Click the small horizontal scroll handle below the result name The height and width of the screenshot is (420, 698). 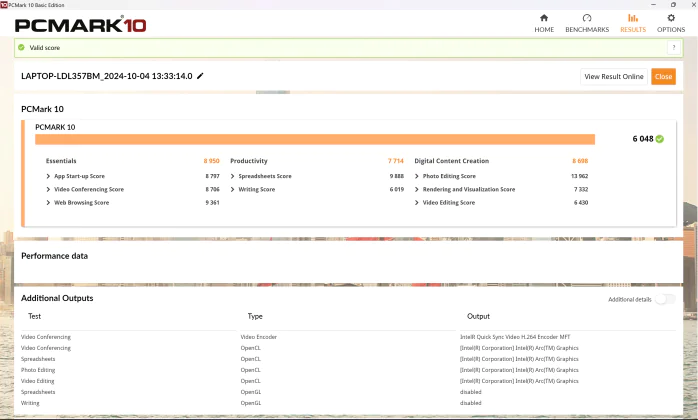[273, 92]
